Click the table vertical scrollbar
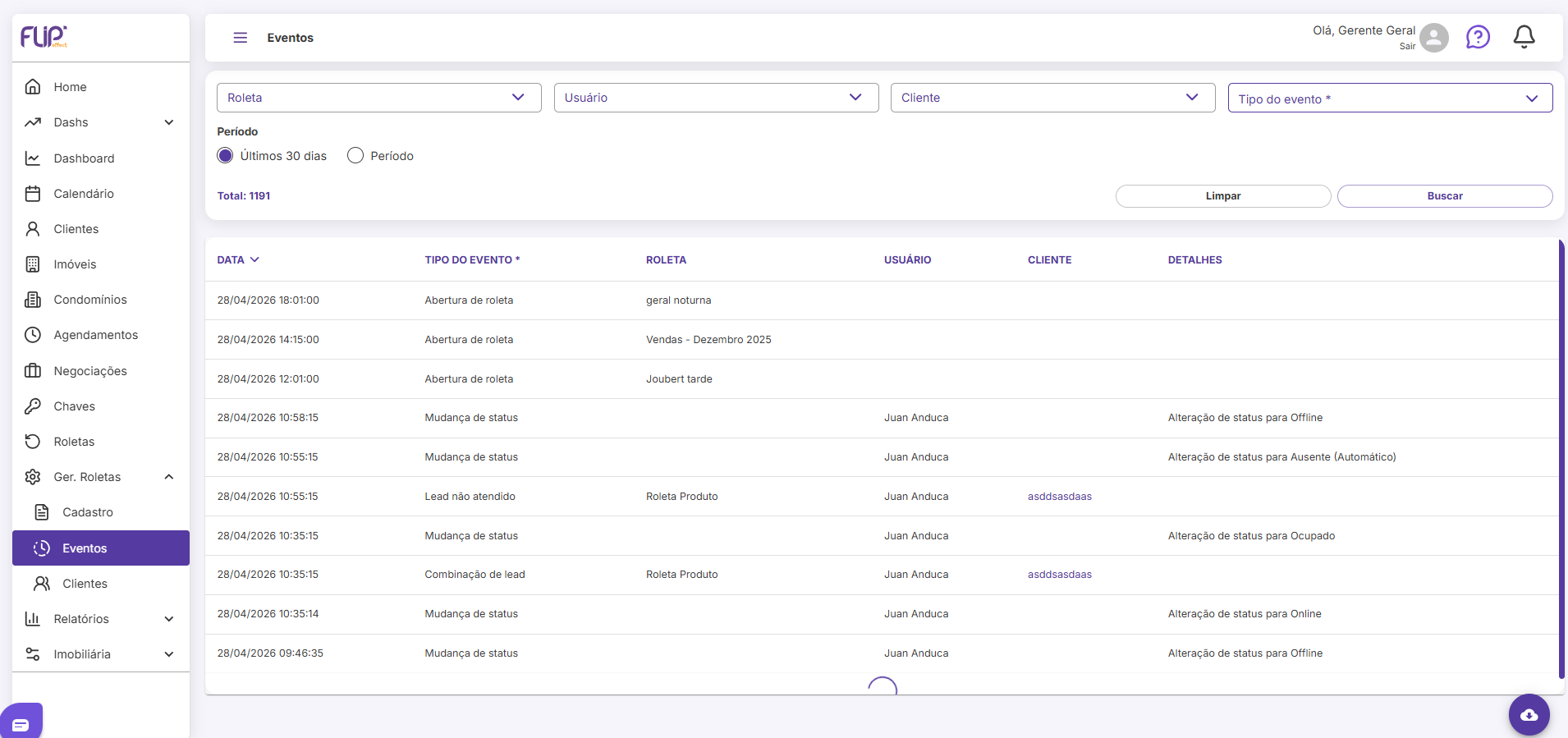Image resolution: width=1568 pixels, height=738 pixels. pyautogui.click(x=1561, y=460)
